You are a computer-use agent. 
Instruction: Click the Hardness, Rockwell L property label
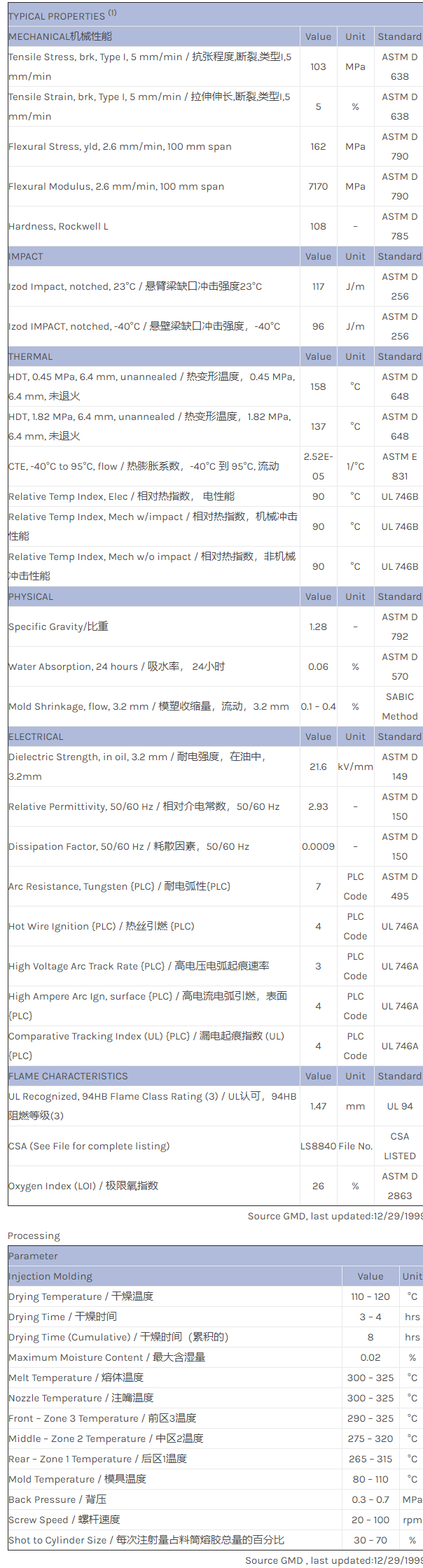click(59, 227)
